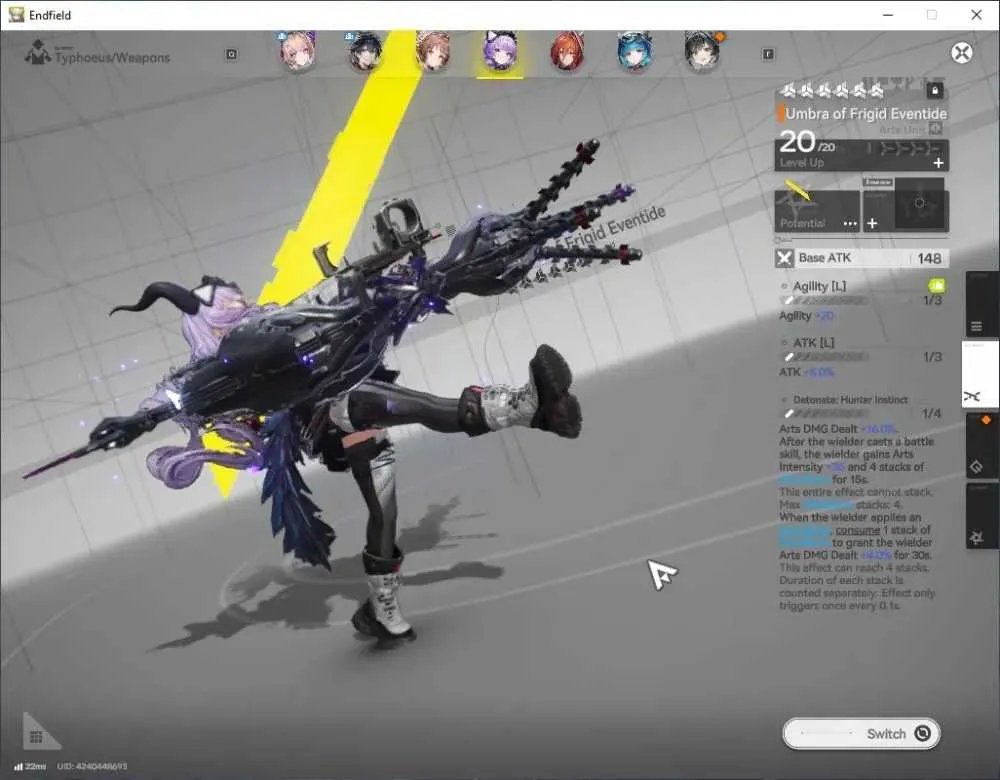Select the pink-haired operator portrait

pos(298,51)
